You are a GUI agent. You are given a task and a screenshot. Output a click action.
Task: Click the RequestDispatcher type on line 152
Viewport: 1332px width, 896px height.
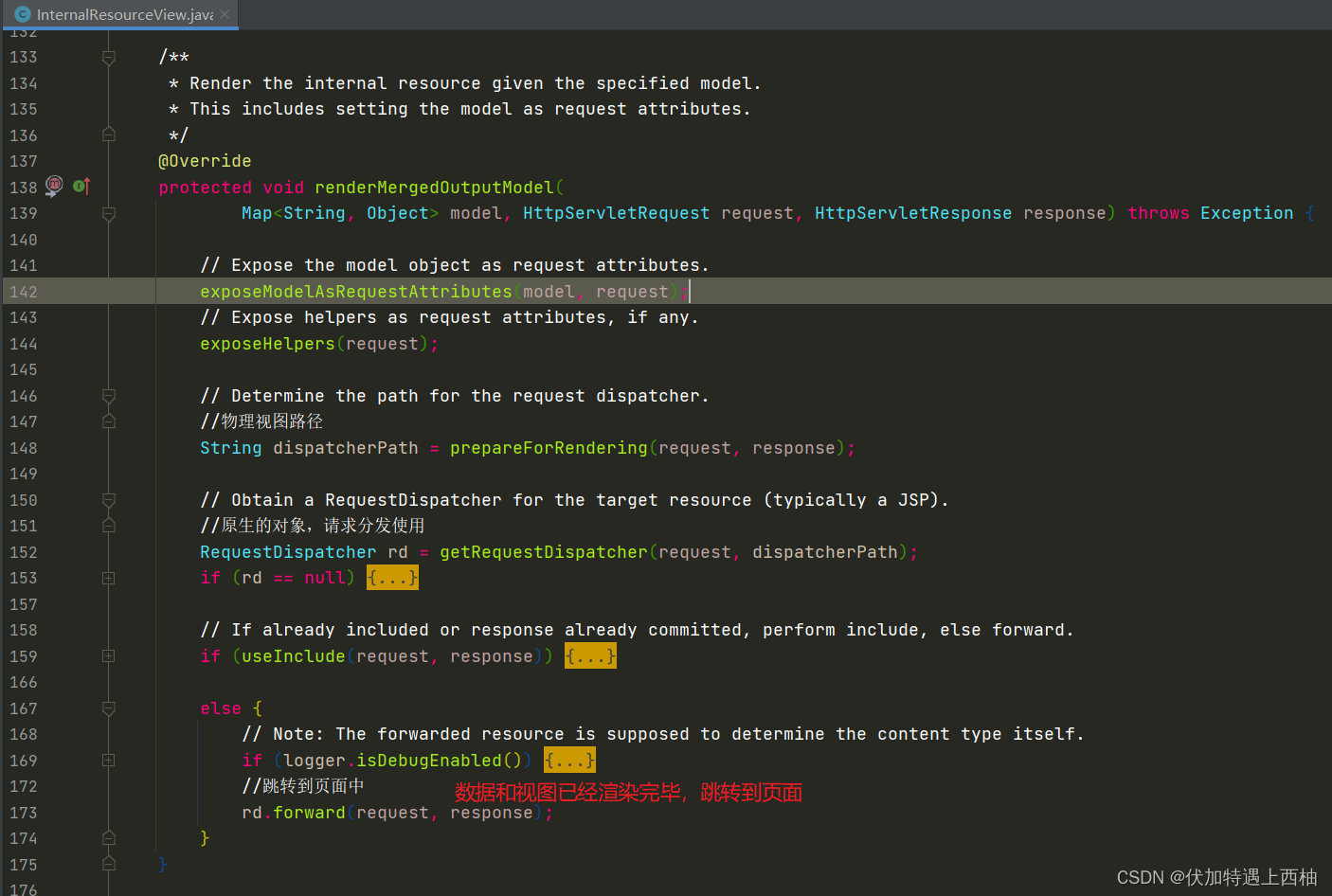(288, 552)
